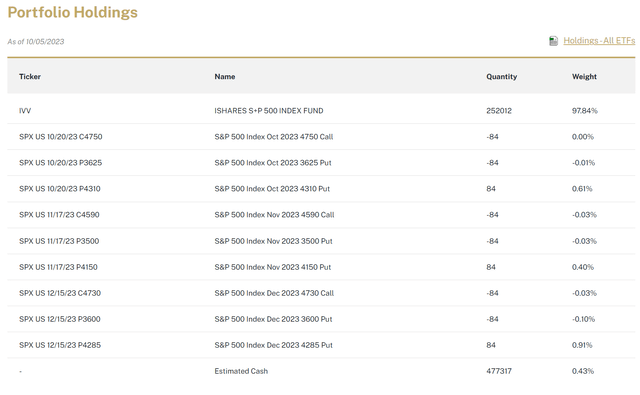This screenshot has width=640, height=395.
Task: Click S&P 500 Index Oct 2023 4310 Put
Action: tap(272, 189)
